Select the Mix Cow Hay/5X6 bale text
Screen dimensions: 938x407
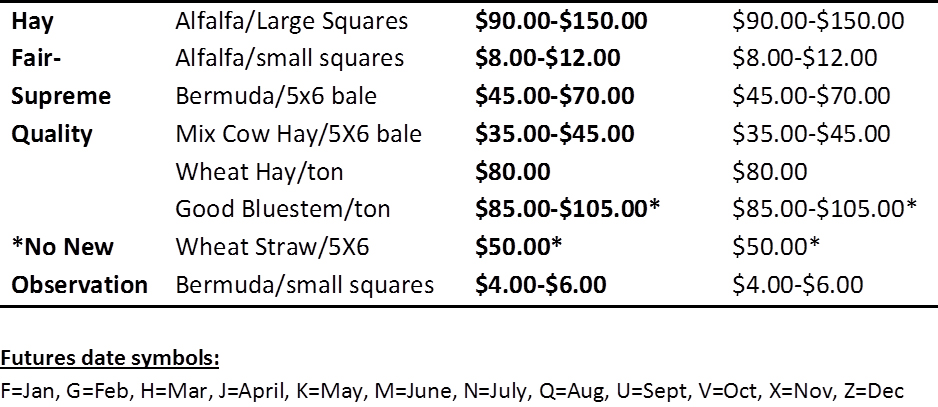(299, 134)
